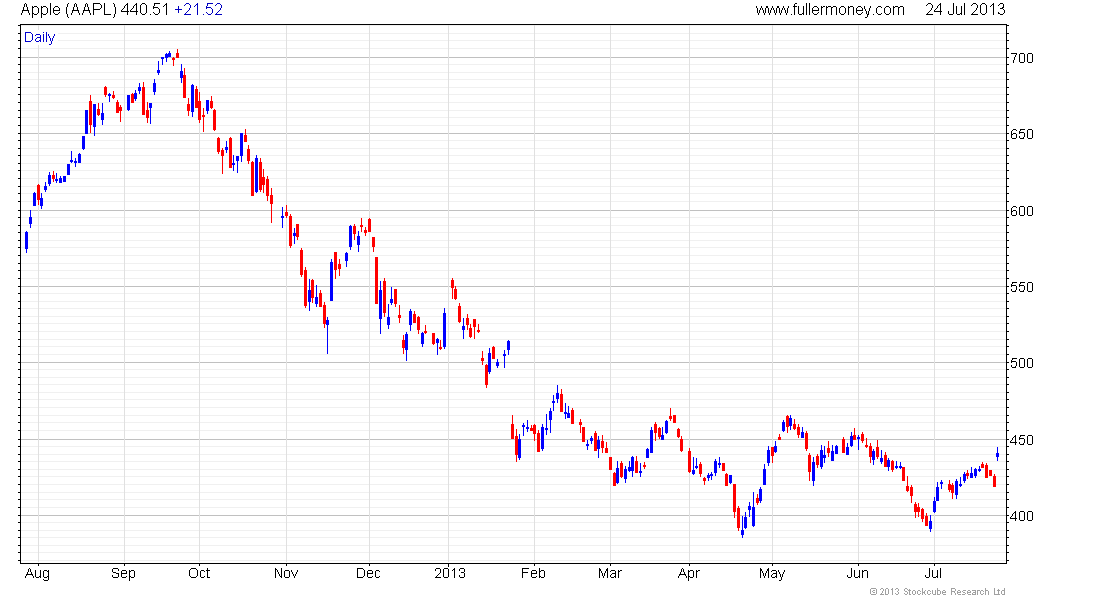Click the 'Apple (AAPL)' chart title

coord(69,10)
